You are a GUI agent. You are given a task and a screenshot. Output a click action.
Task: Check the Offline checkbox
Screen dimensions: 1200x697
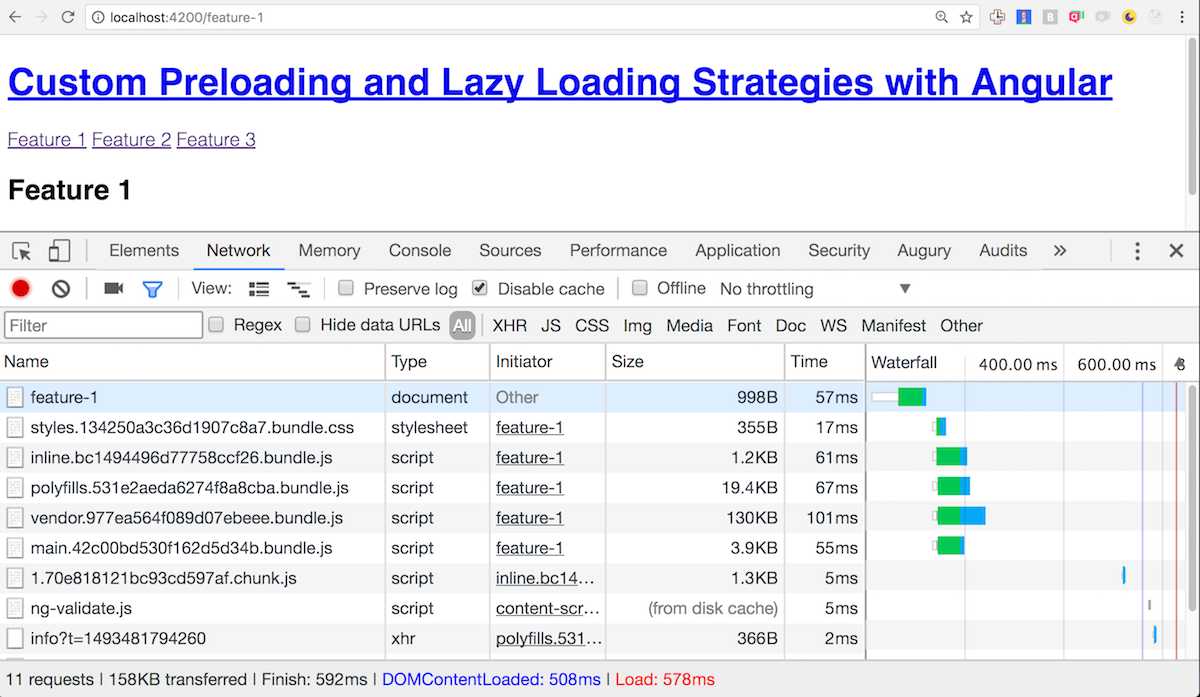click(x=640, y=288)
